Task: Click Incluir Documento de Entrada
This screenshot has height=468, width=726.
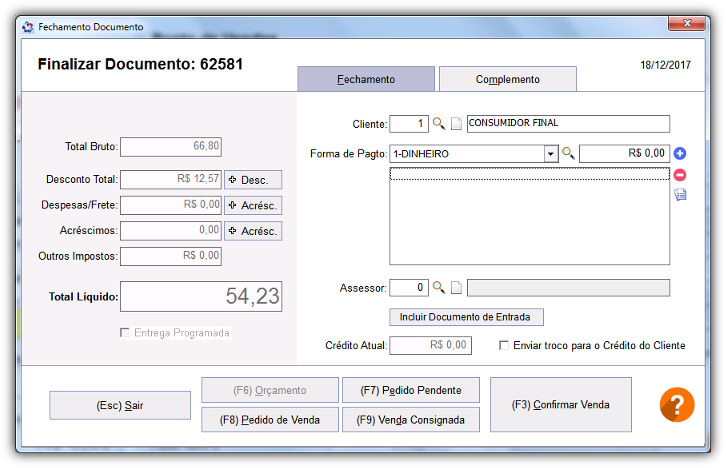Action: coord(466,317)
